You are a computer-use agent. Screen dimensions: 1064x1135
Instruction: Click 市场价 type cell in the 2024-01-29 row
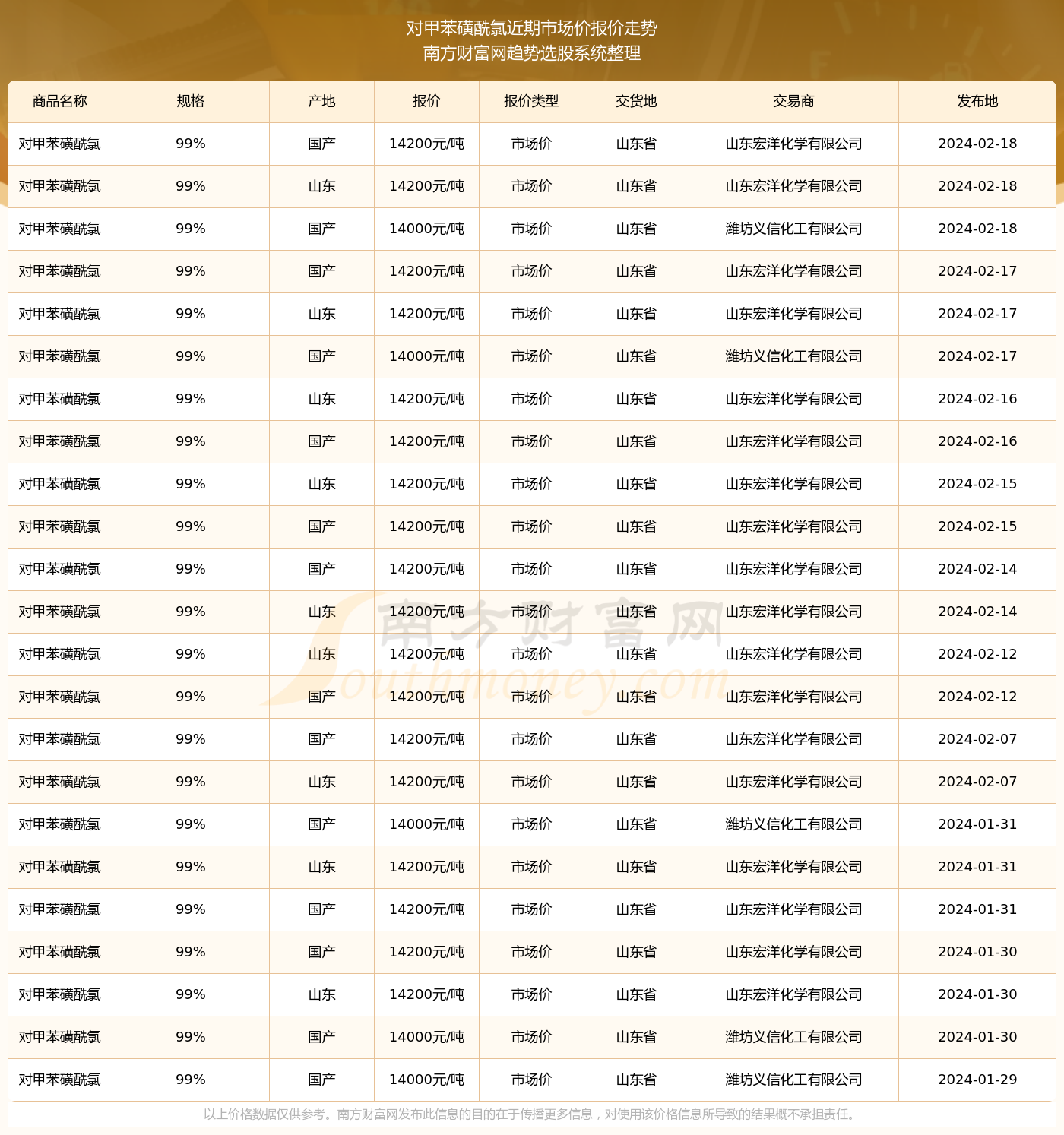531,1080
